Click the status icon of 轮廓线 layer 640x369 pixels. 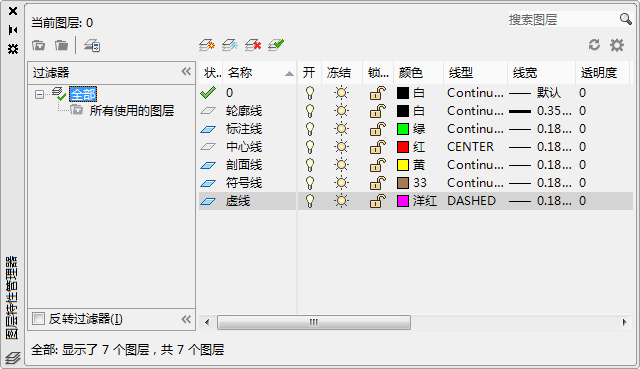pos(208,111)
